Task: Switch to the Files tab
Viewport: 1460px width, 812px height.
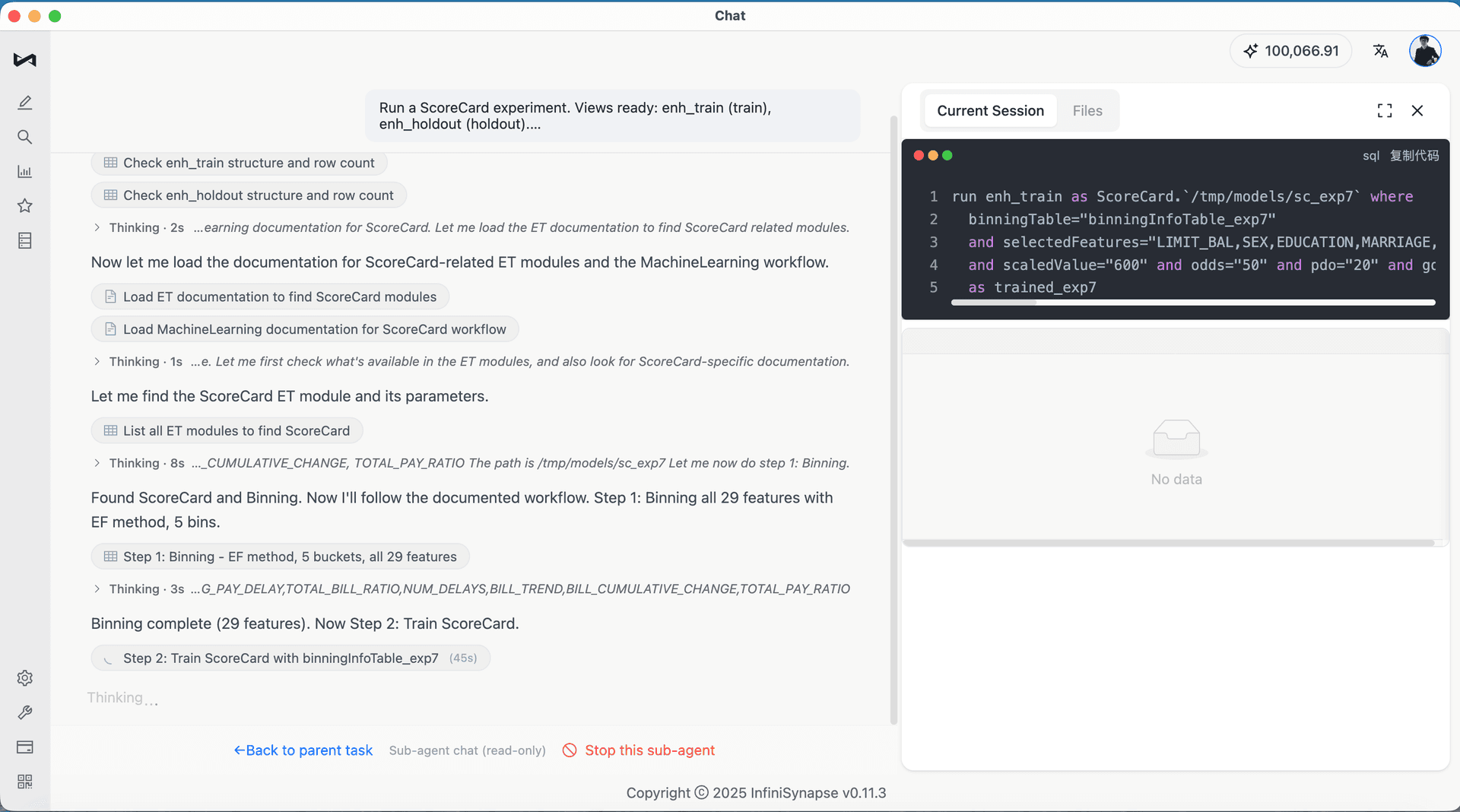Action: tap(1087, 111)
